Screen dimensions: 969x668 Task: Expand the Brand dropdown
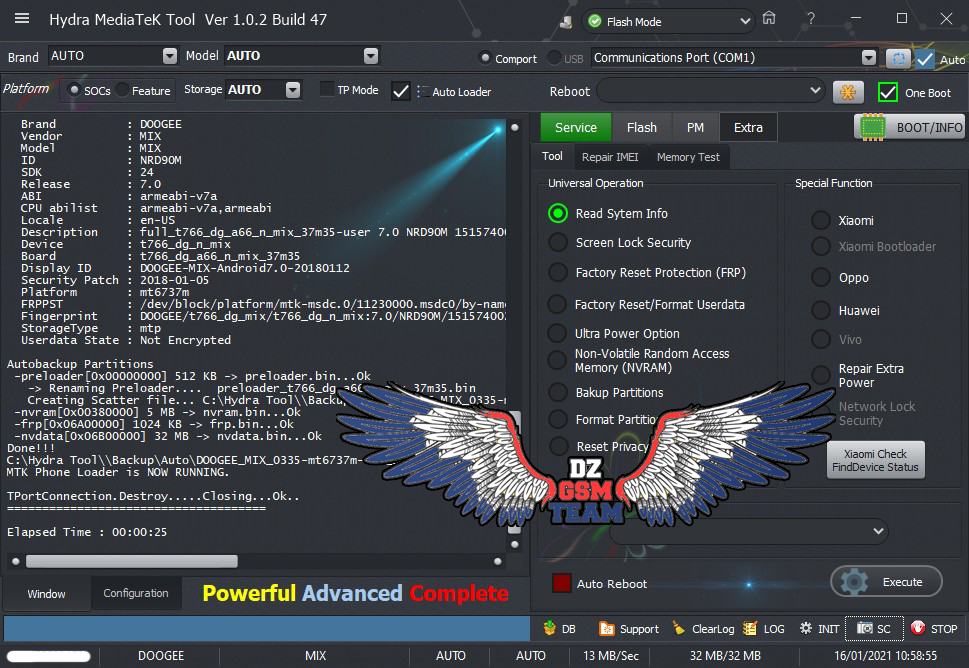pyautogui.click(x=169, y=56)
